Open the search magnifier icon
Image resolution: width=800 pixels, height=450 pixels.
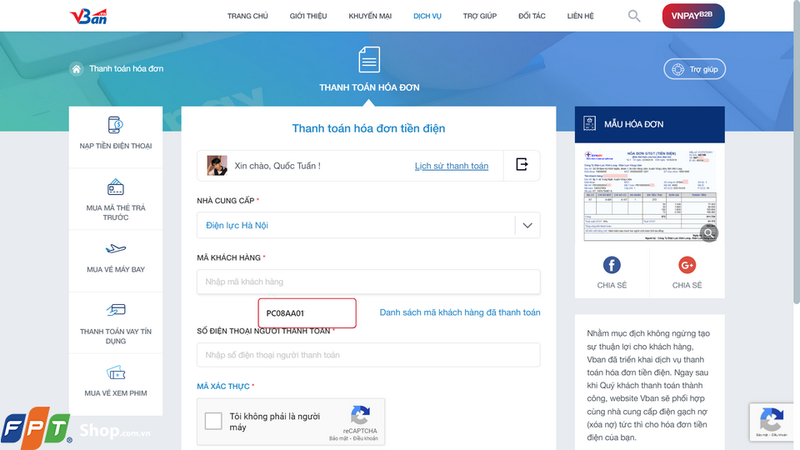(x=634, y=16)
